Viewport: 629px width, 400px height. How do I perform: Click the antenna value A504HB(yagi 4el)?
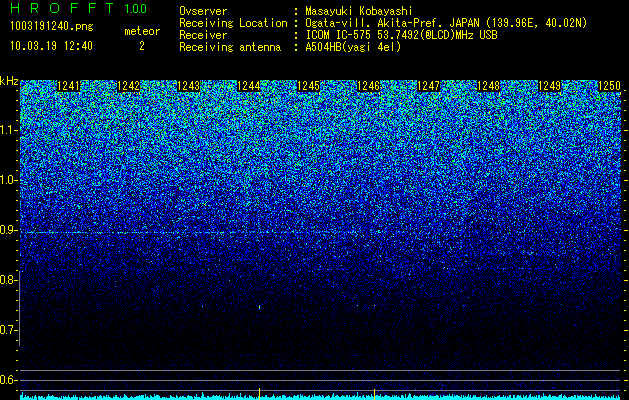pos(353,47)
